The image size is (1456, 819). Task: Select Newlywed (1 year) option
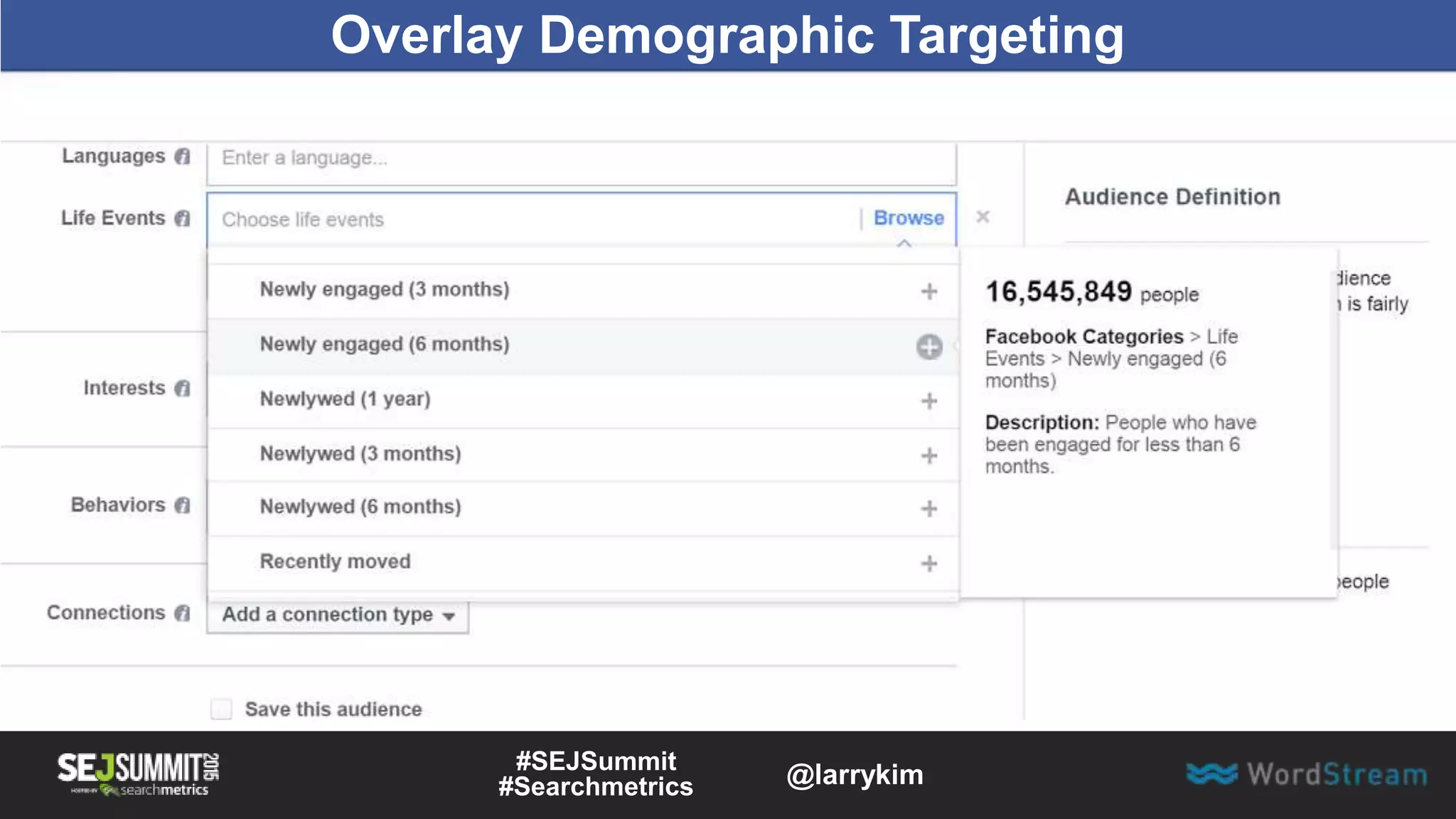point(583,400)
